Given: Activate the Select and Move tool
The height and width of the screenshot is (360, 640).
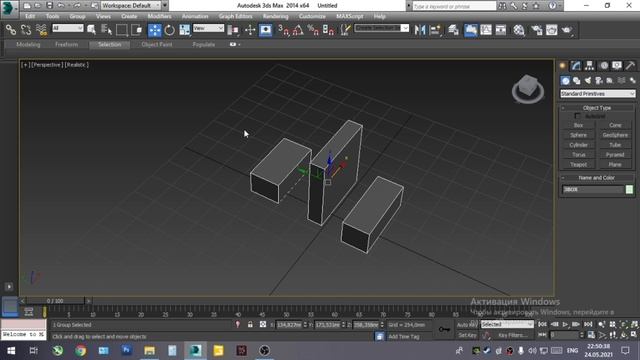Looking at the screenshot, I should point(155,30).
